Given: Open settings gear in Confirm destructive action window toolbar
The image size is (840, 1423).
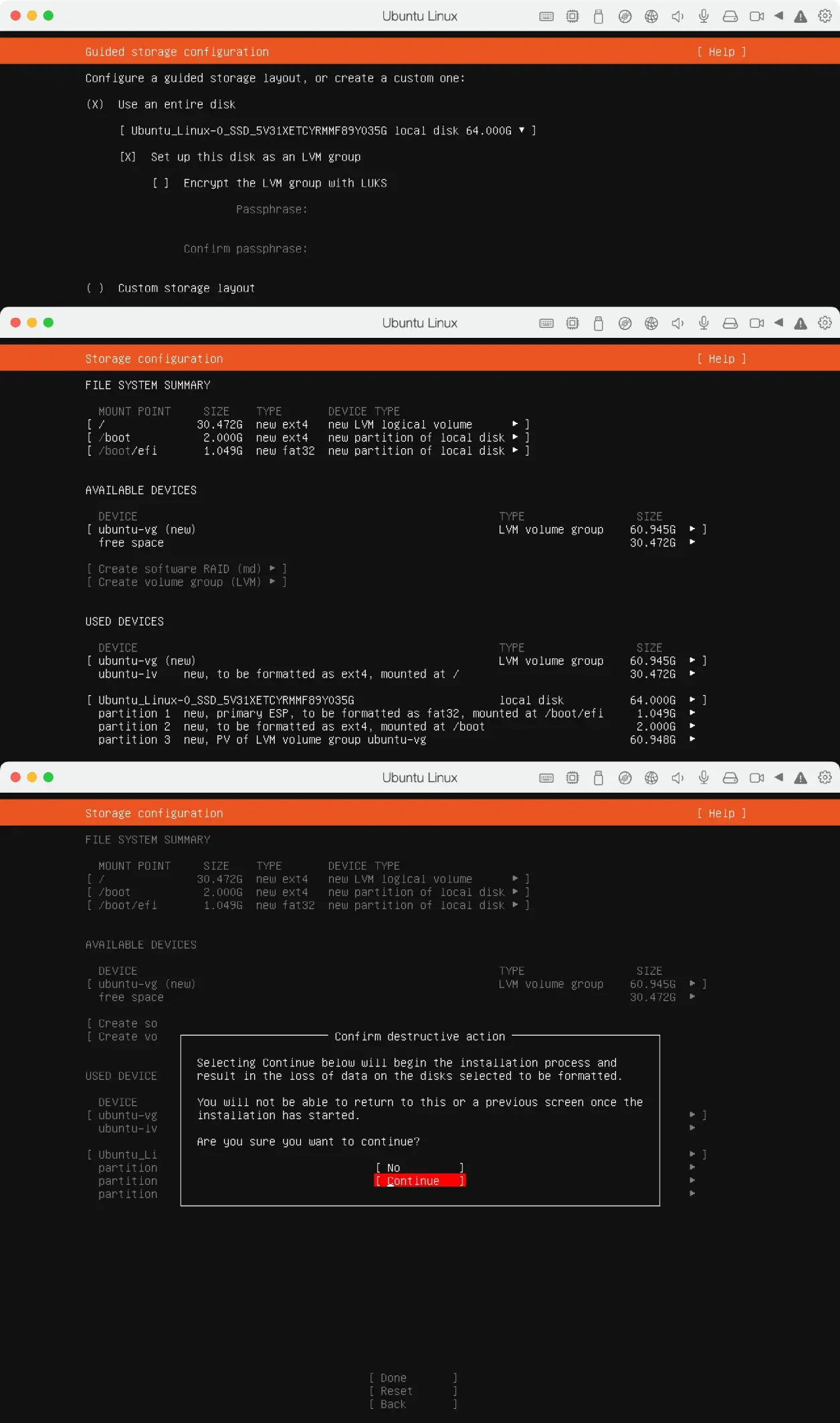Looking at the screenshot, I should 825,777.
